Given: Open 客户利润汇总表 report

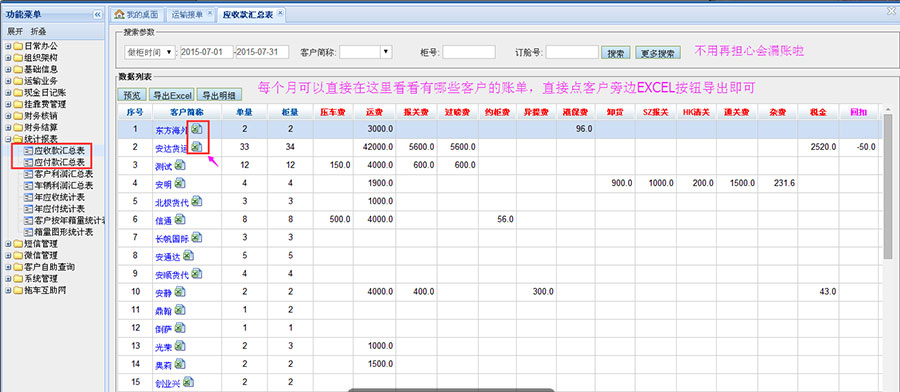Looking at the screenshot, I should tap(63, 174).
